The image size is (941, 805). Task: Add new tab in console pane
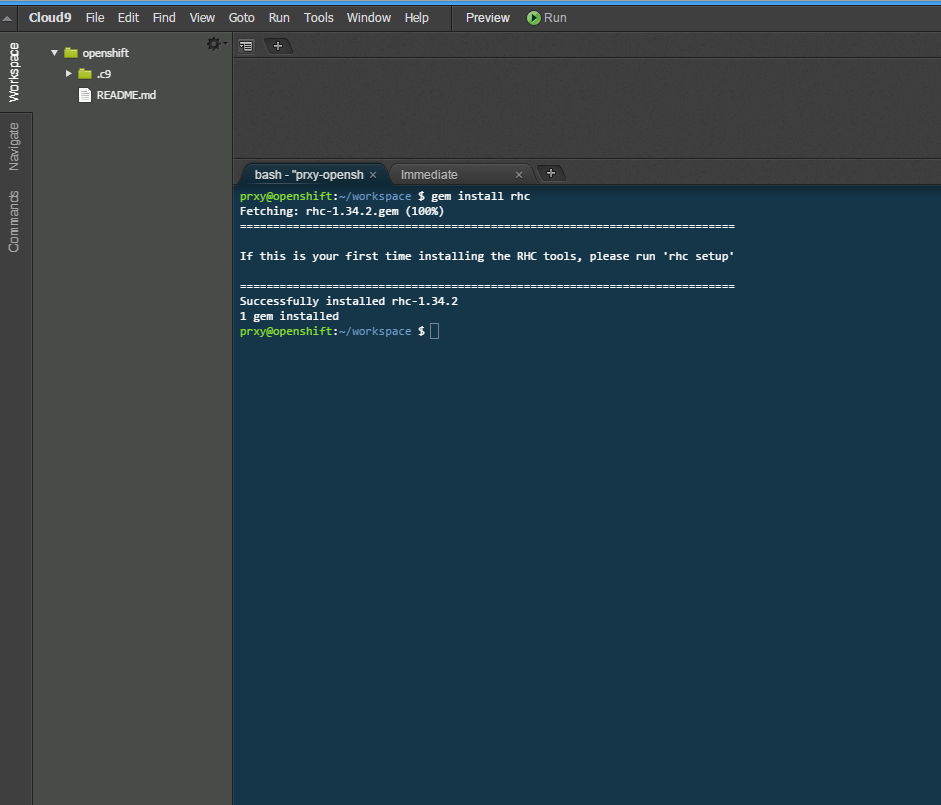click(550, 173)
